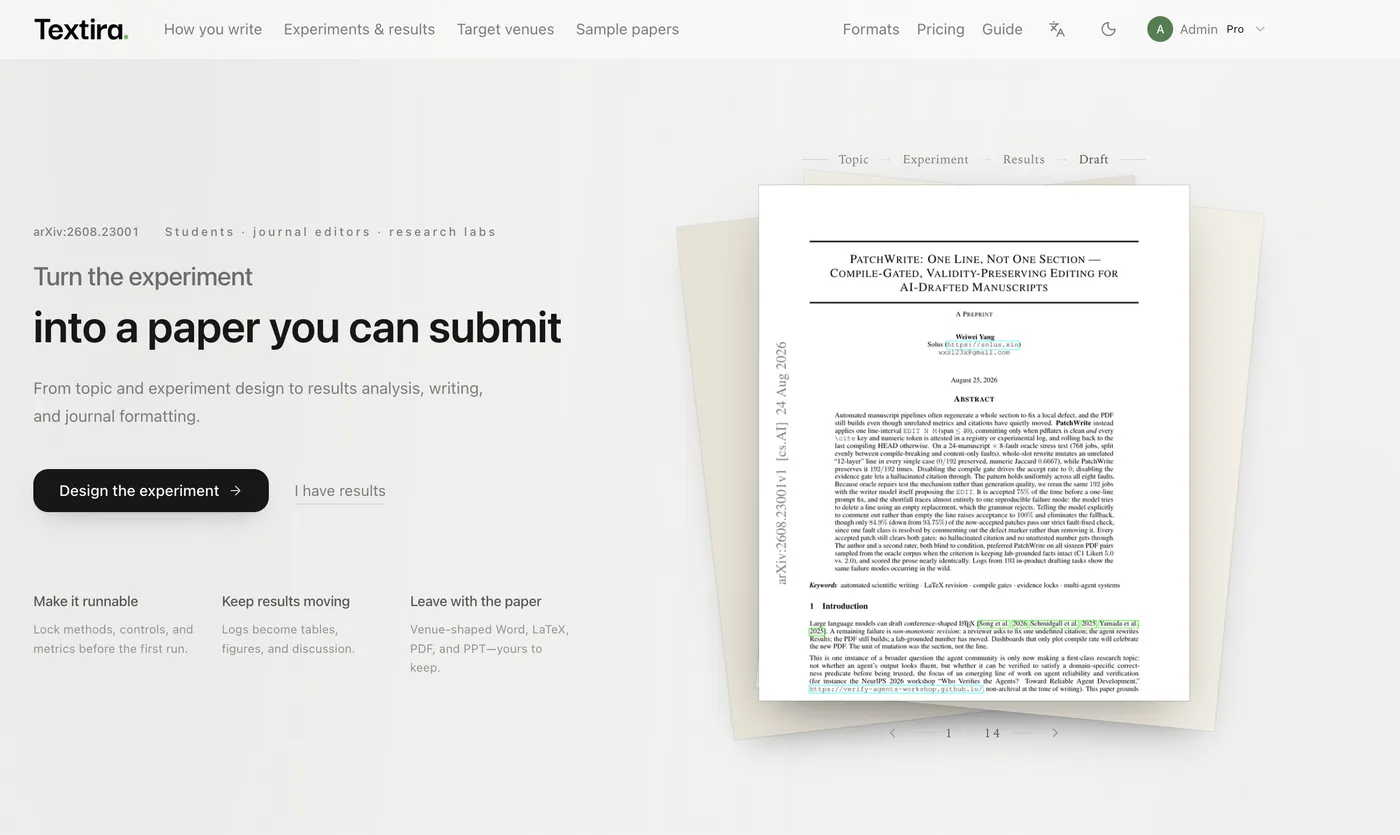Go to Target venues page
The width and height of the screenshot is (1400, 835).
[505, 29]
